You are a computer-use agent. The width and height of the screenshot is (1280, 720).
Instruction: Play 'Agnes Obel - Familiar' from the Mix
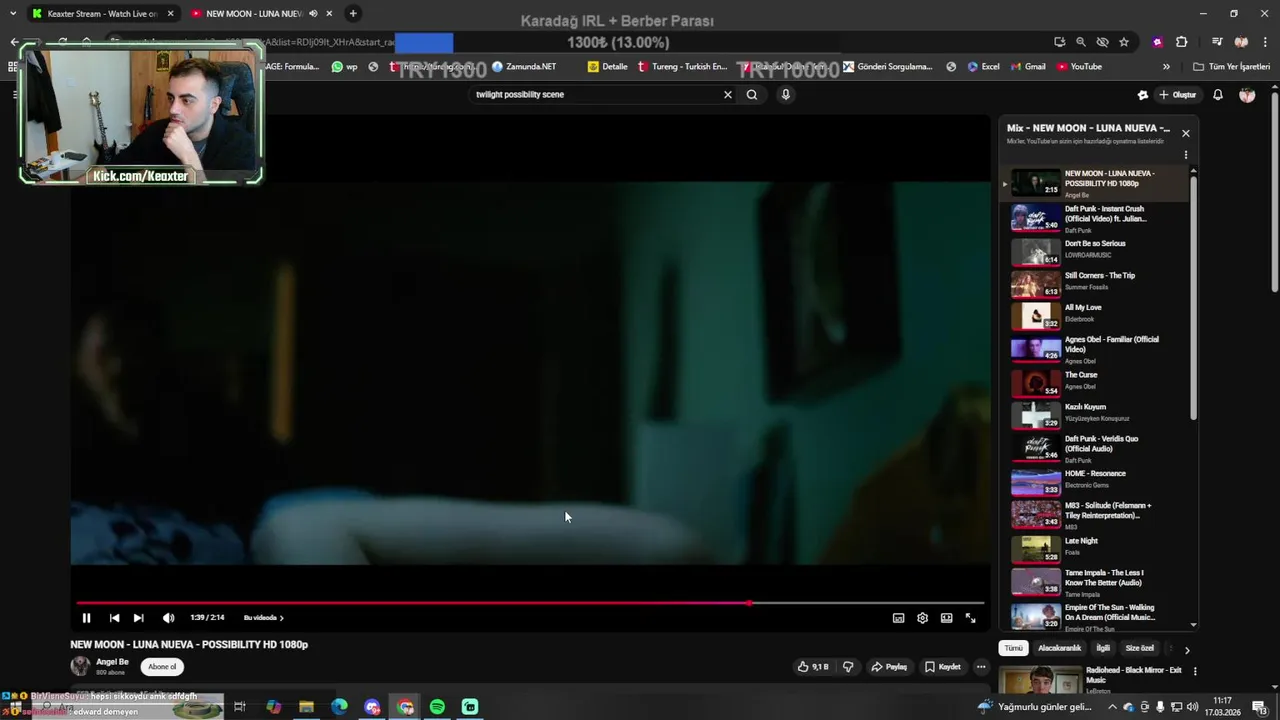1097,349
